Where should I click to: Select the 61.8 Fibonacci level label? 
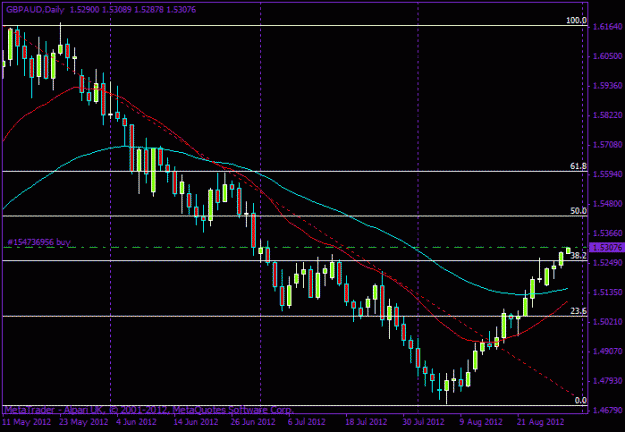578,166
